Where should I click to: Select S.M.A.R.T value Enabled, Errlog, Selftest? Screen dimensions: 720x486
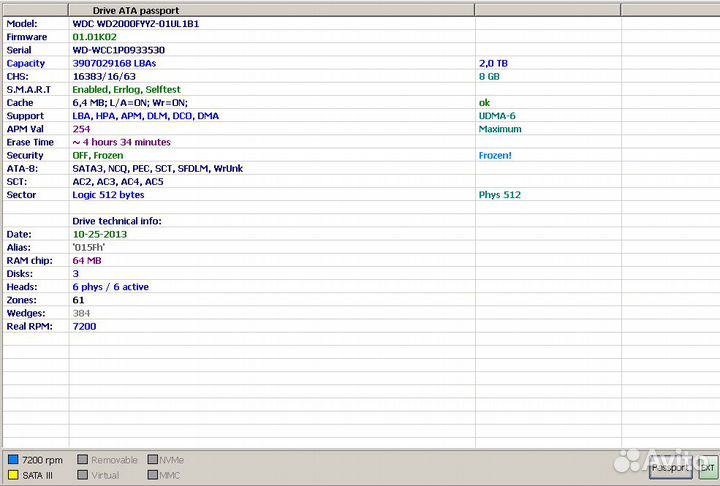pos(127,90)
